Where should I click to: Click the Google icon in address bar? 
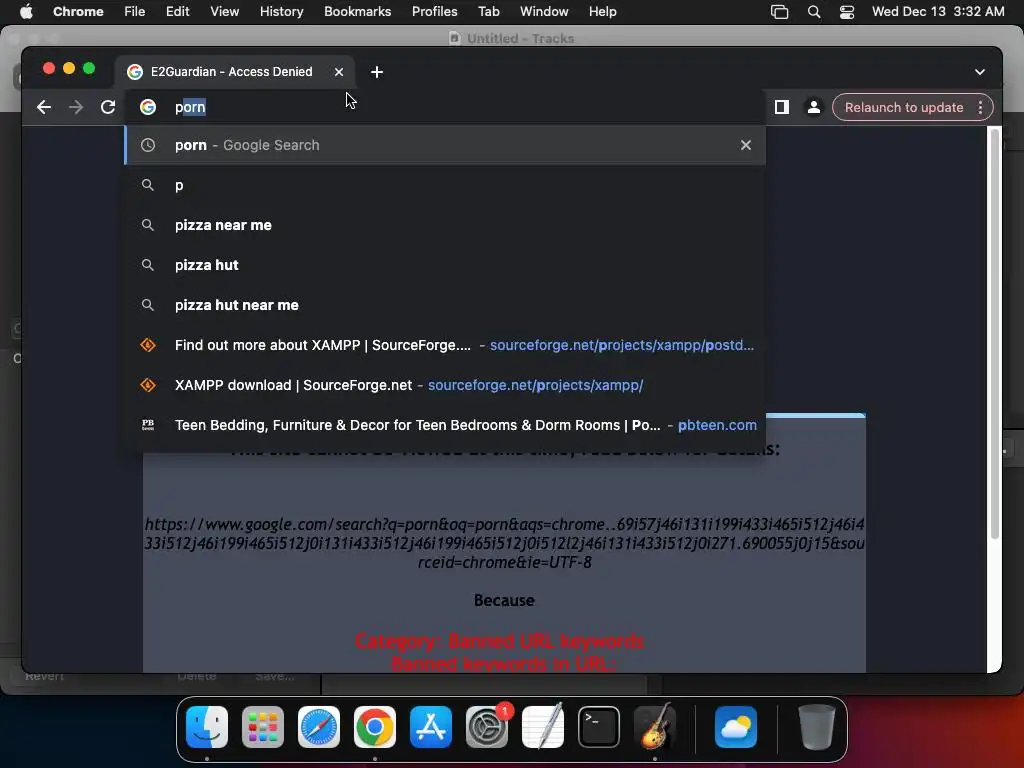[x=148, y=107]
